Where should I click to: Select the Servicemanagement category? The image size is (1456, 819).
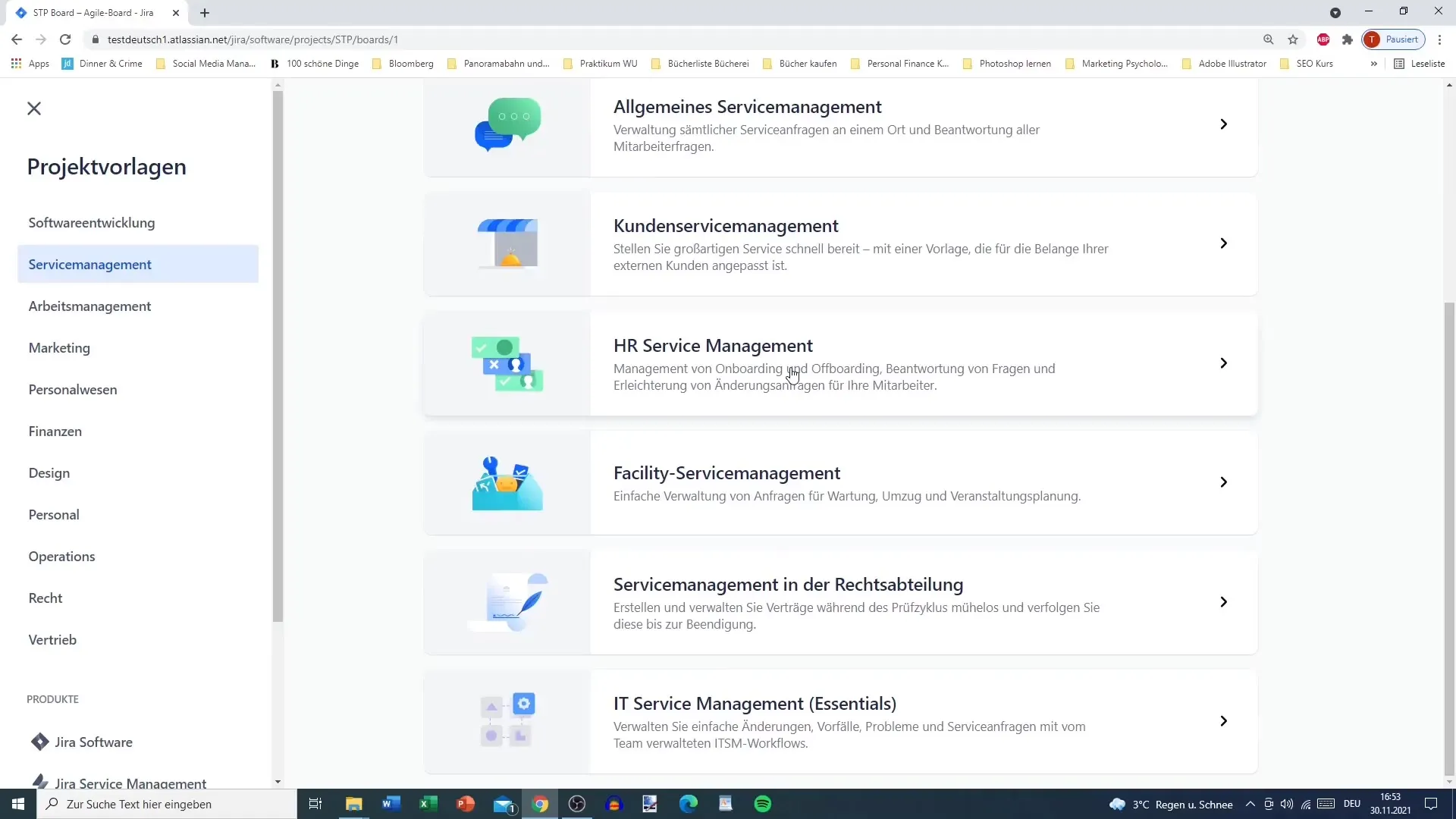138,264
